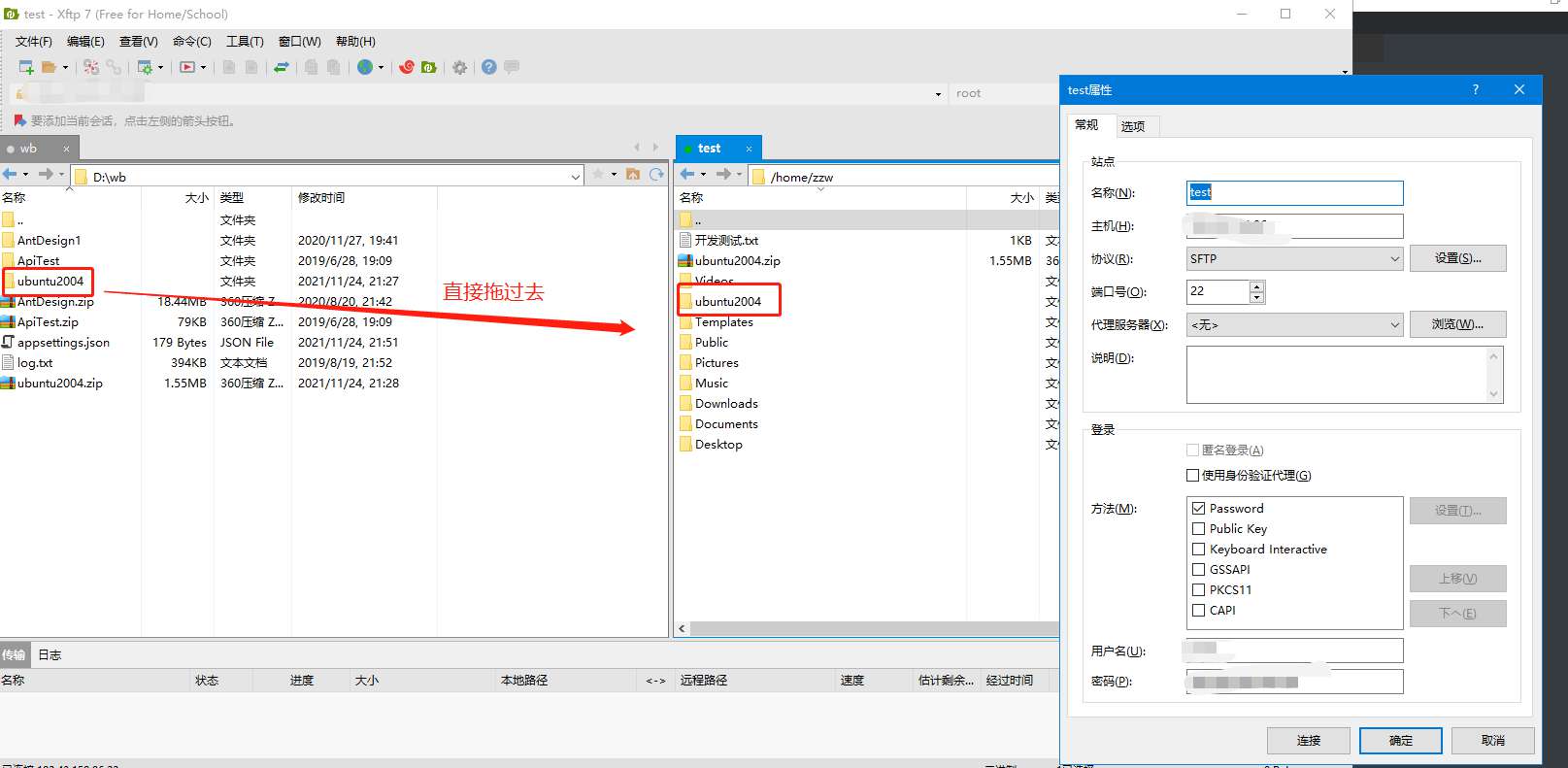
Task: Go back in remote /home/zzw panel
Action: (687, 174)
